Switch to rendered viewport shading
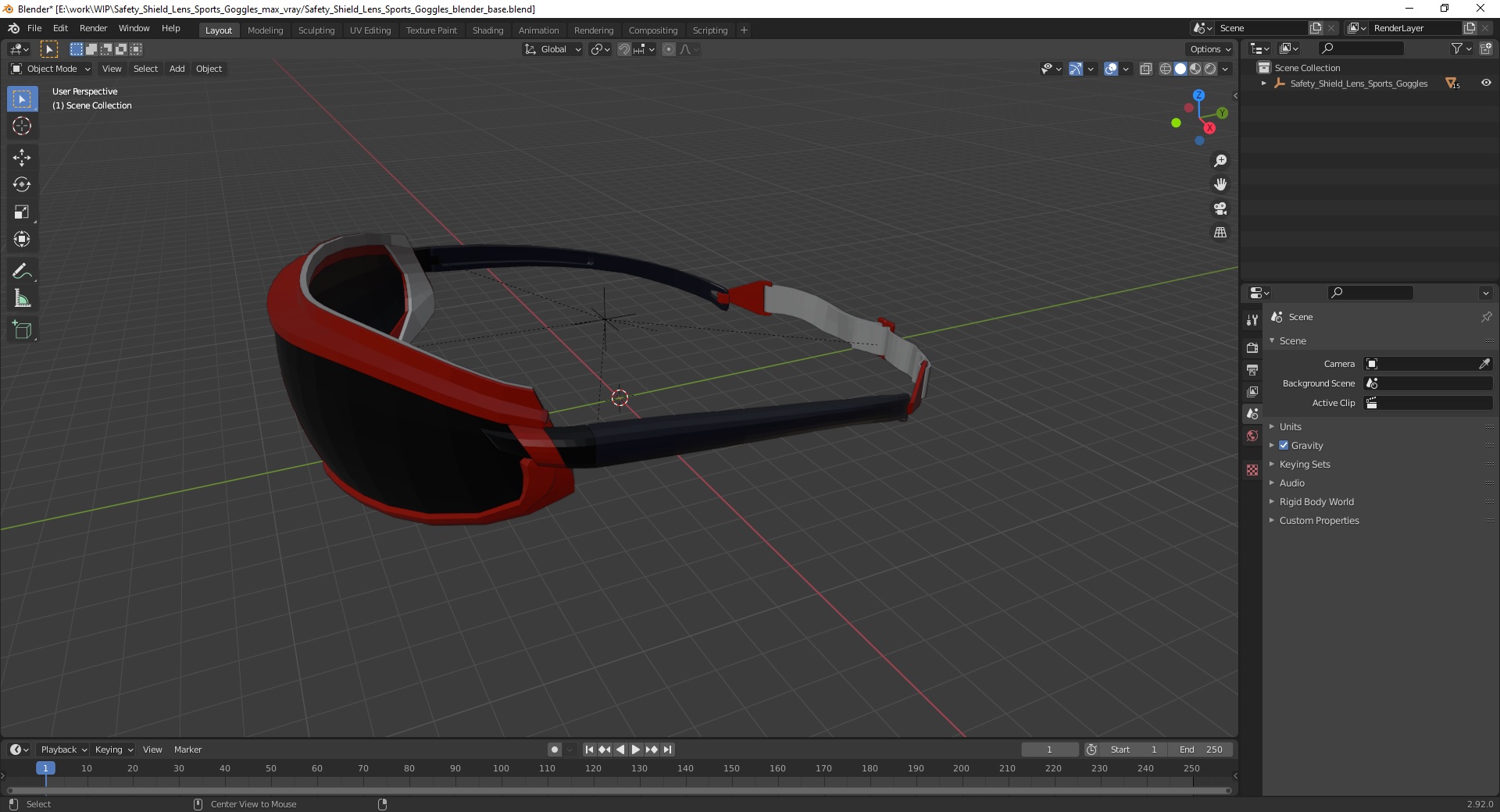This screenshot has width=1500, height=812. pos(1210,69)
